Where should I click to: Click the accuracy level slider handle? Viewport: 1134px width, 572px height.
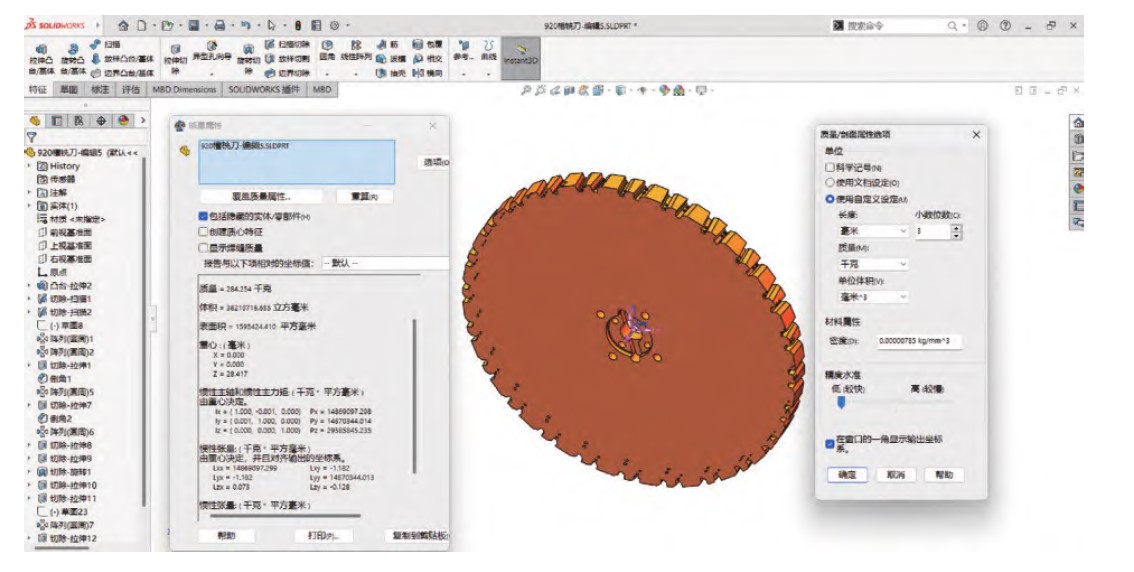click(841, 402)
